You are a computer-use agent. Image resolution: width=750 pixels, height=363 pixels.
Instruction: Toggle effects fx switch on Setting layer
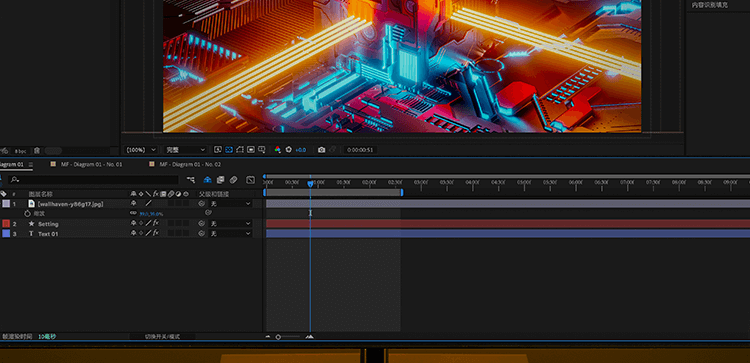click(x=156, y=224)
